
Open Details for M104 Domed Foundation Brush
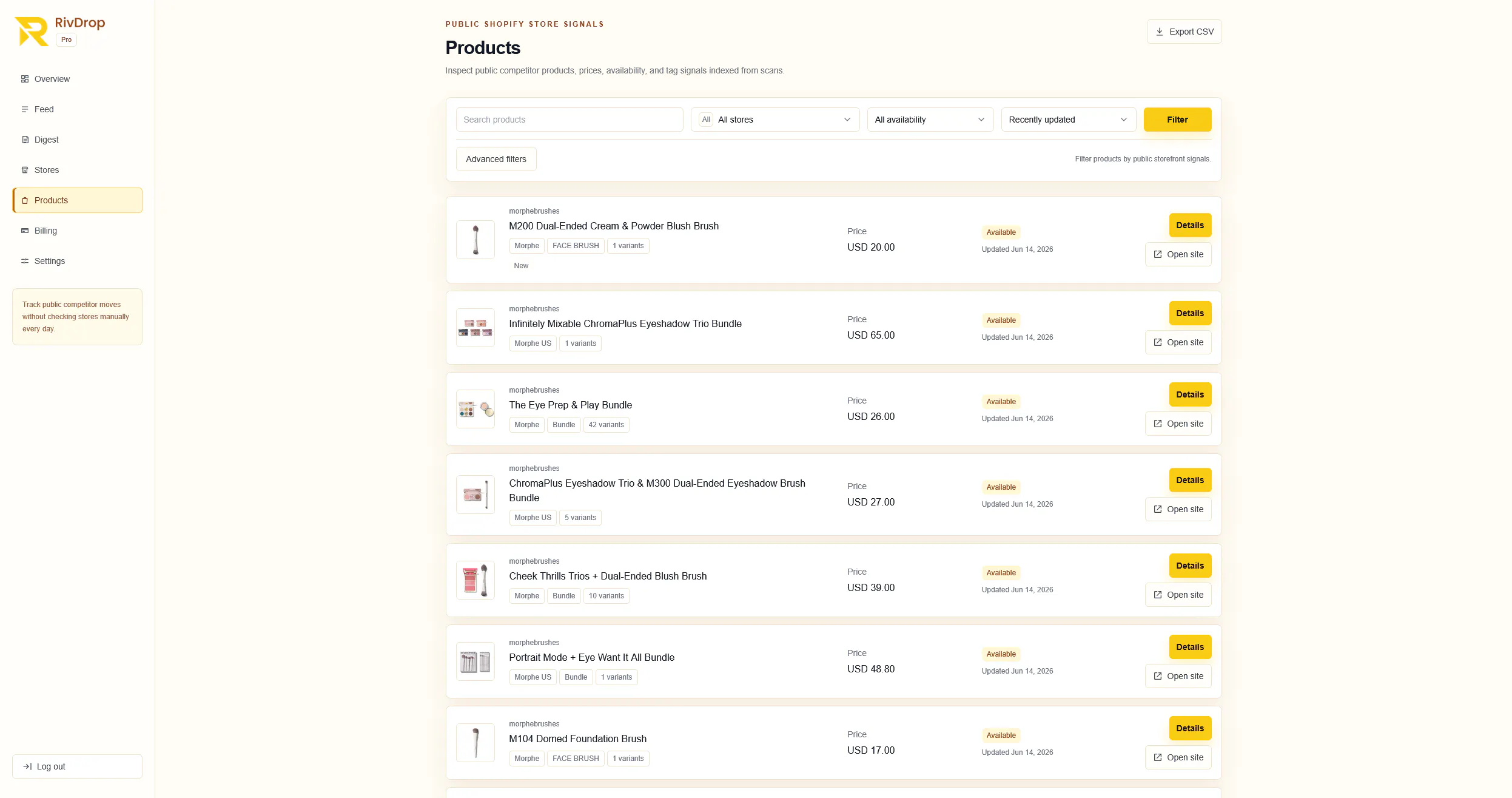(x=1190, y=728)
